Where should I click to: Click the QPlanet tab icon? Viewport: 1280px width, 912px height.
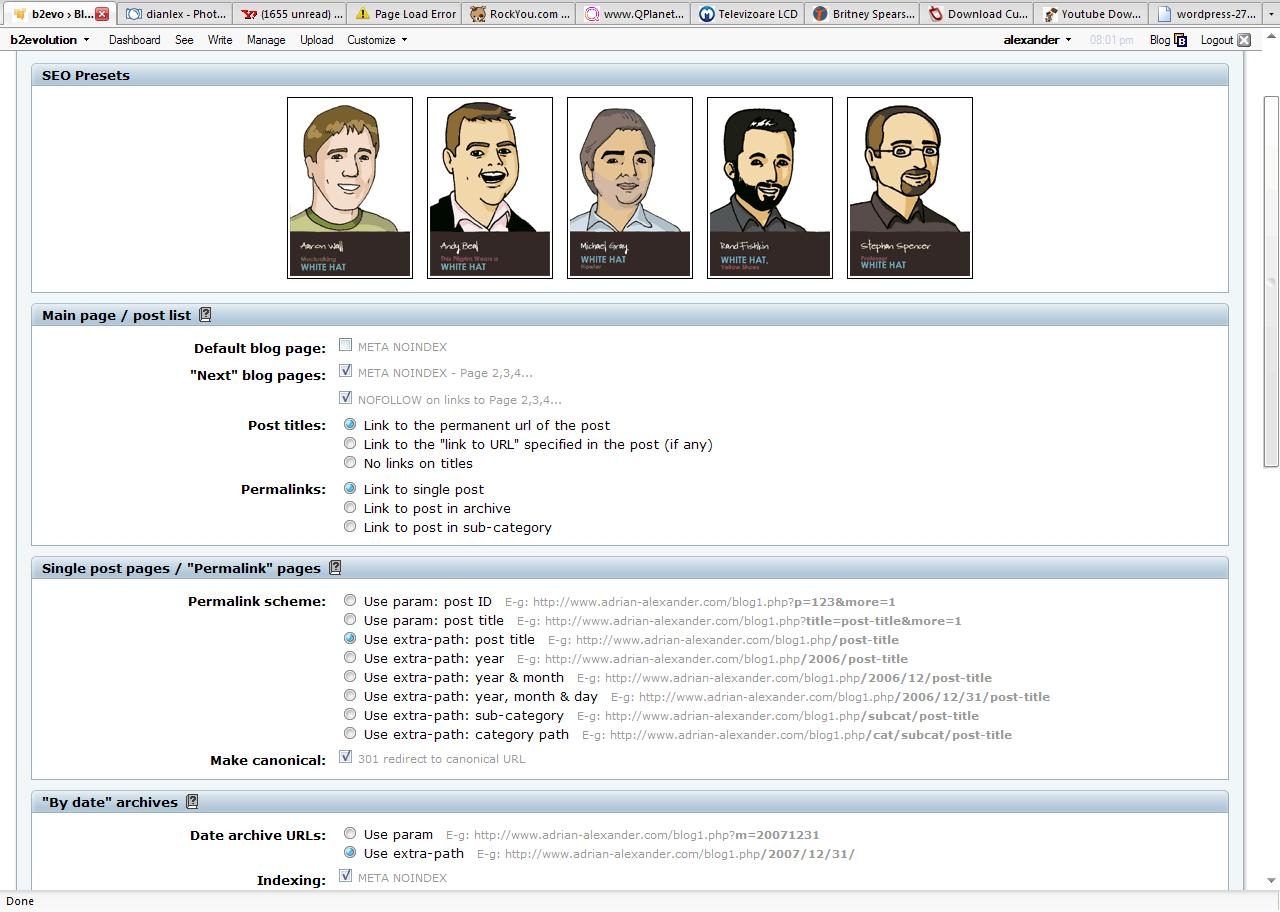[593, 14]
